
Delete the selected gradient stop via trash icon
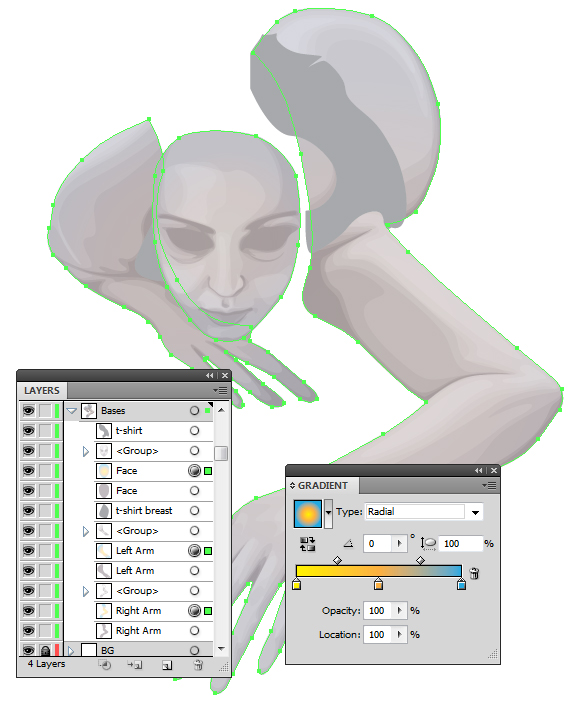pyautogui.click(x=474, y=573)
